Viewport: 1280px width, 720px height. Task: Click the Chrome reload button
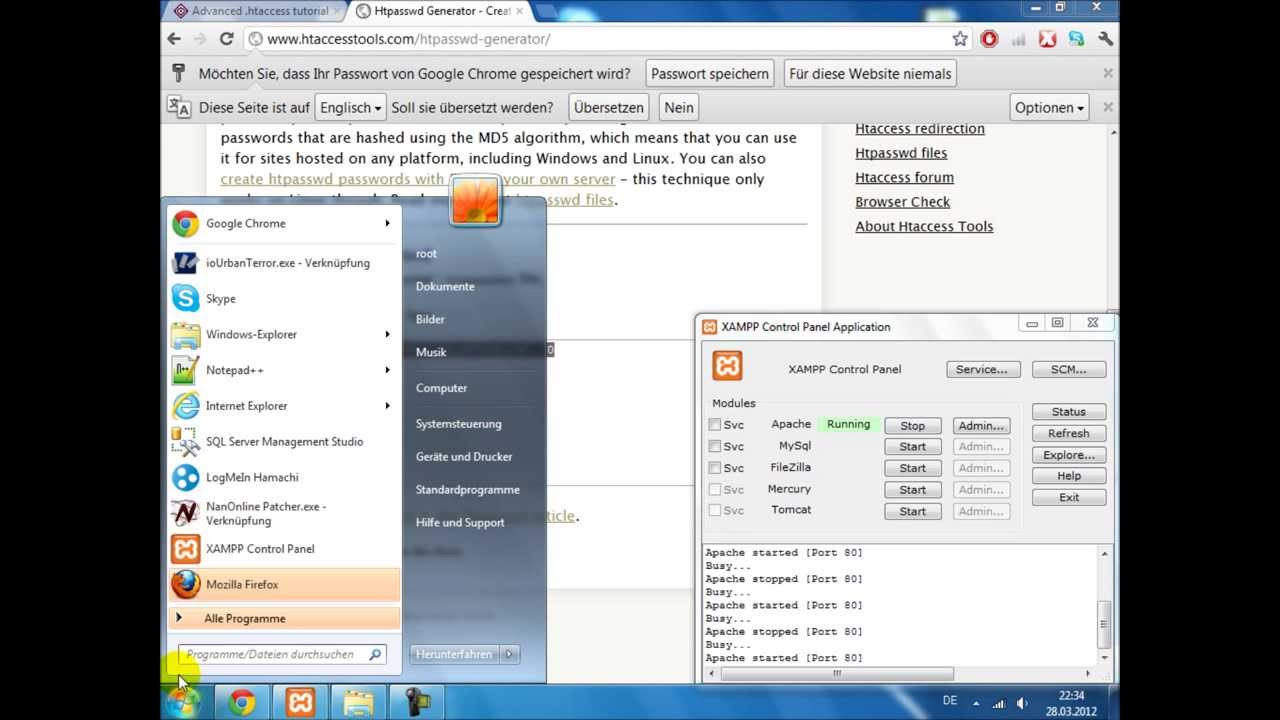(x=227, y=39)
